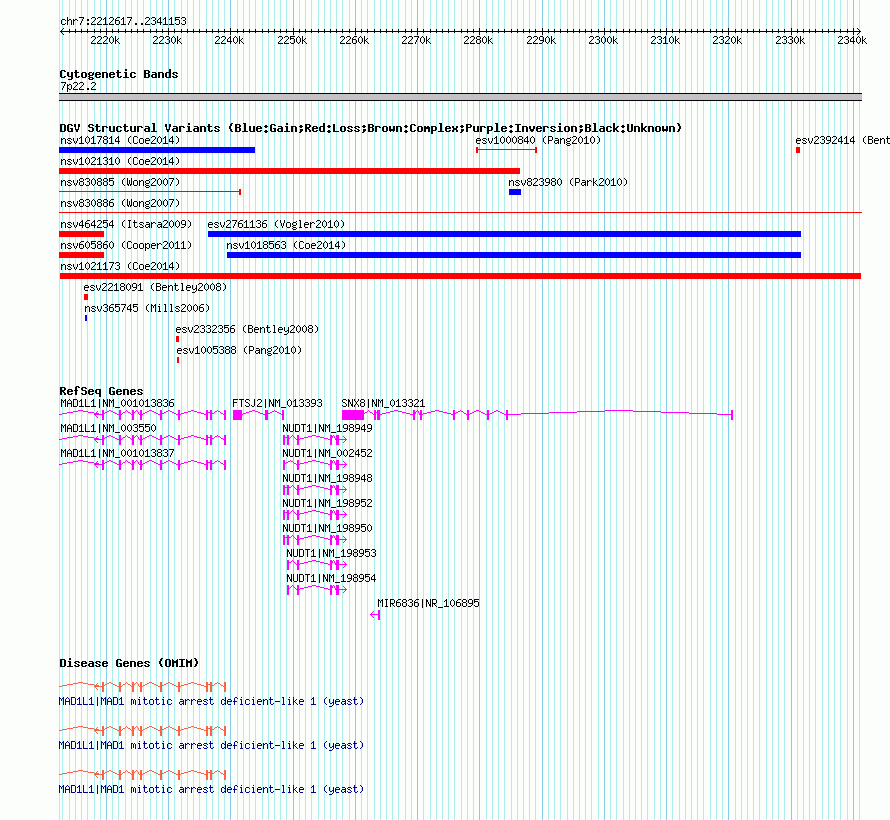The image size is (890, 820).
Task: Open the nsv830885 (Wong2007) variant label
Action: click(120, 182)
